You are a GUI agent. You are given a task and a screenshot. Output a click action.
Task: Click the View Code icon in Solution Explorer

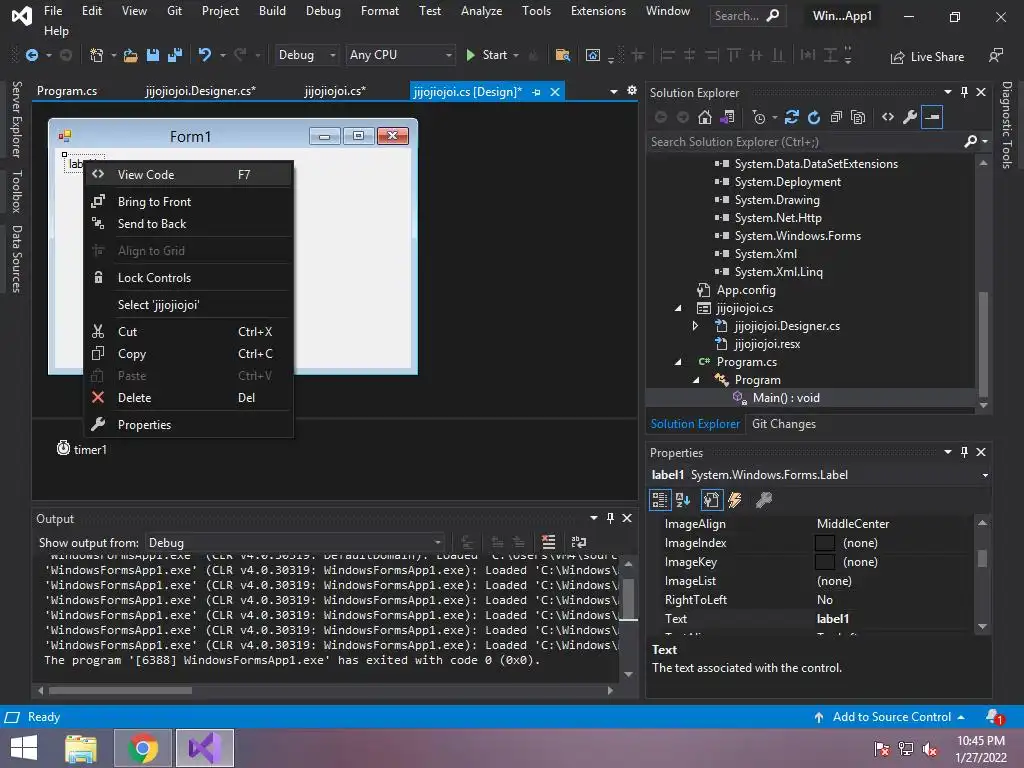point(888,118)
